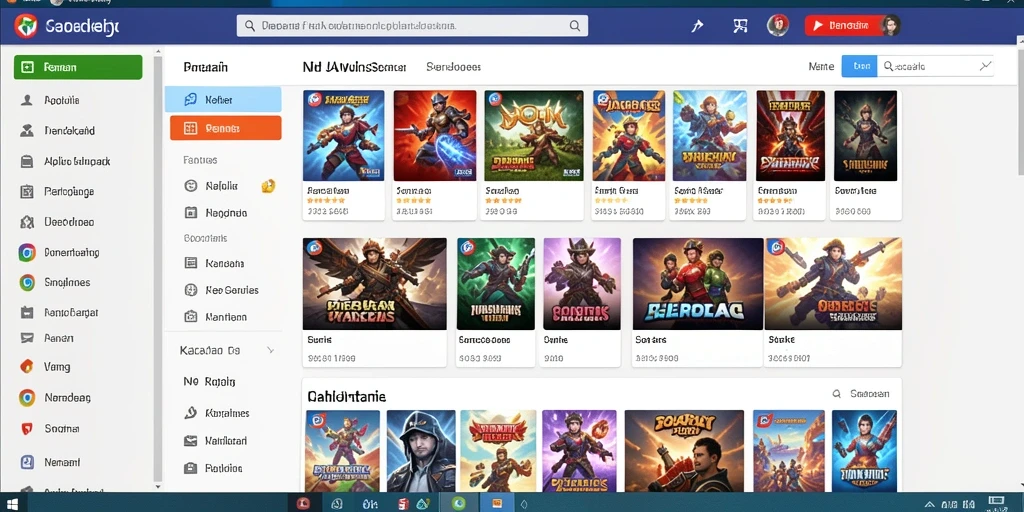Open the Windows Start button
1024x512 pixels.
(x=14, y=504)
